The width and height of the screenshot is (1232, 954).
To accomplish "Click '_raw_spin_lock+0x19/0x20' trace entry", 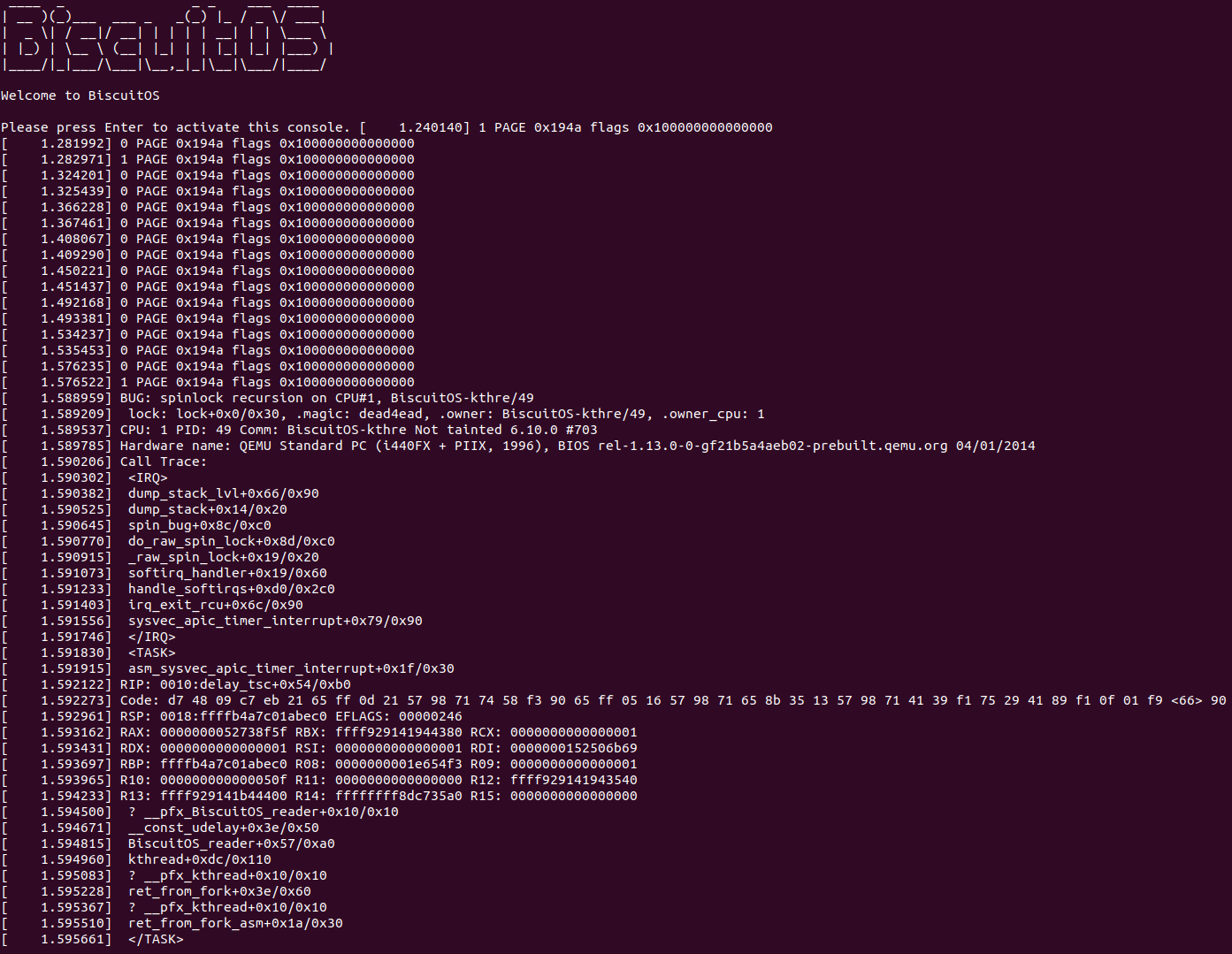I will [x=224, y=557].
